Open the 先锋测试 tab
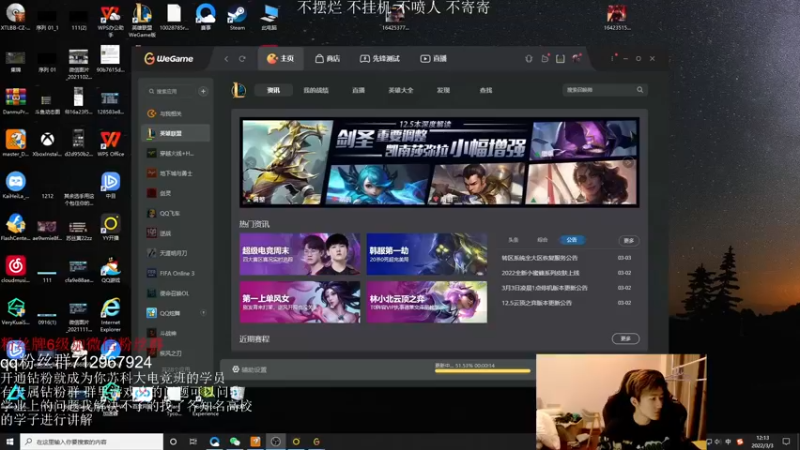 click(x=380, y=59)
